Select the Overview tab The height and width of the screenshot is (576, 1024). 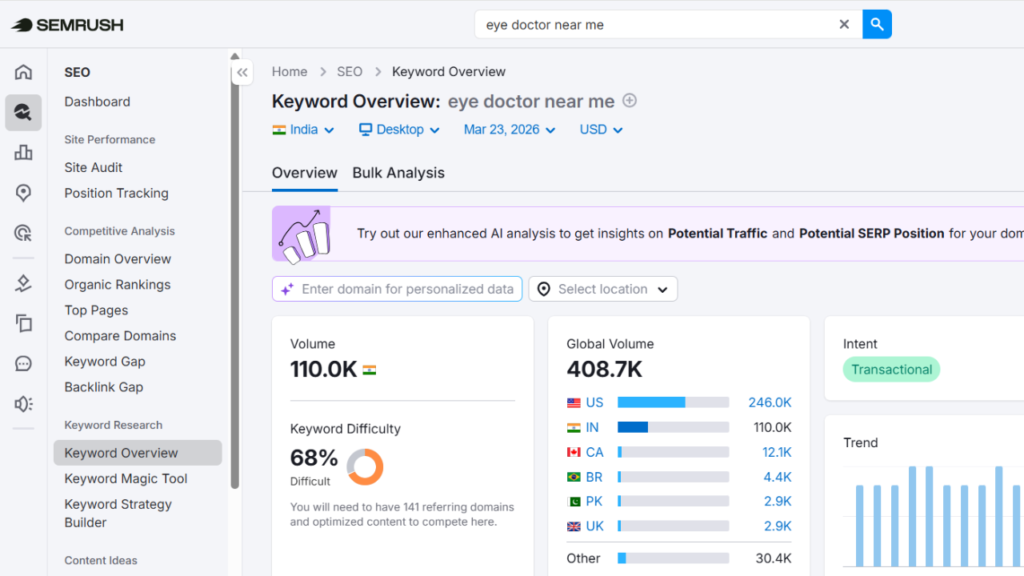pos(304,173)
